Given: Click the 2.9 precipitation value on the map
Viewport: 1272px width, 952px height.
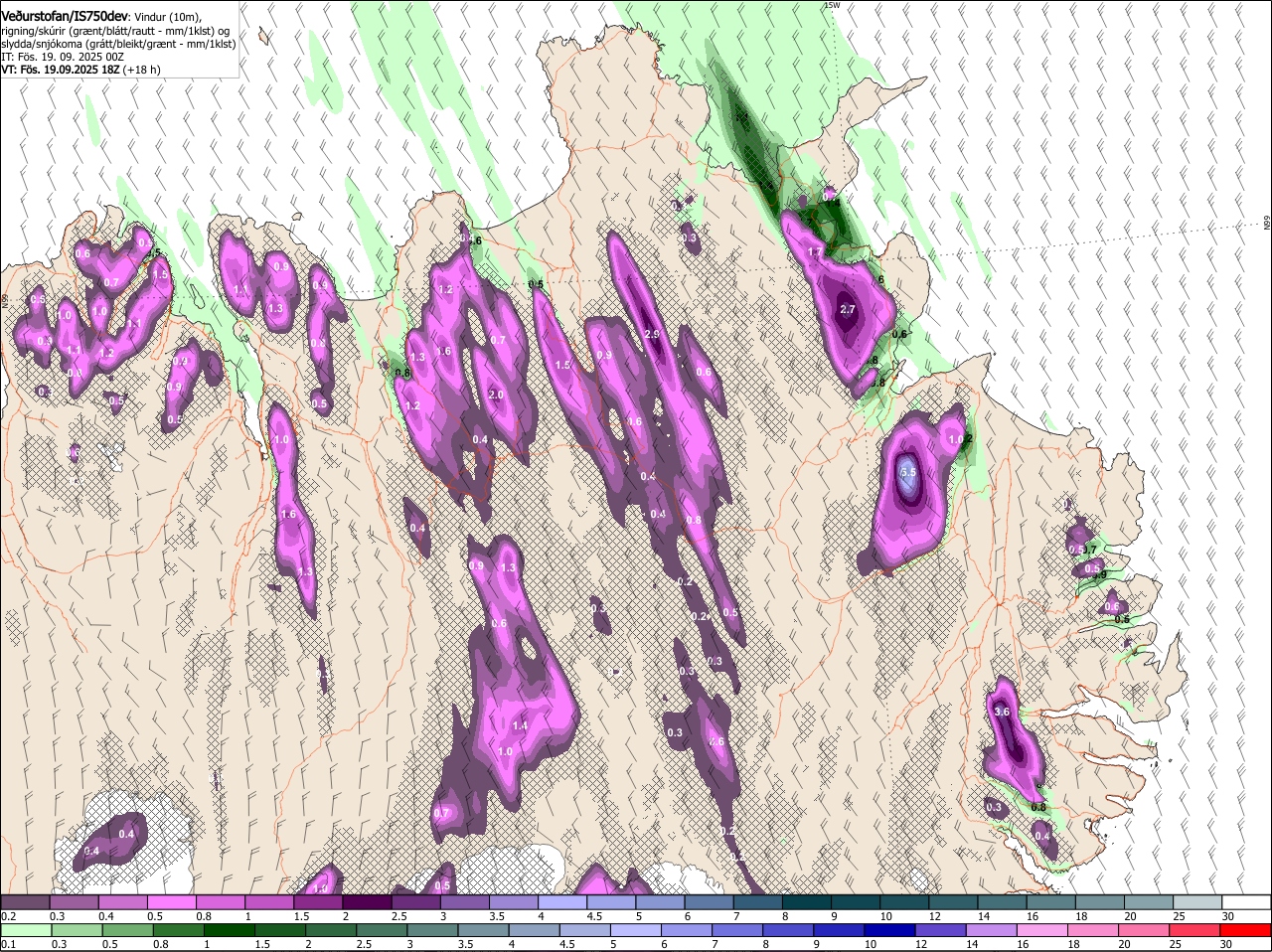Looking at the screenshot, I should (652, 335).
